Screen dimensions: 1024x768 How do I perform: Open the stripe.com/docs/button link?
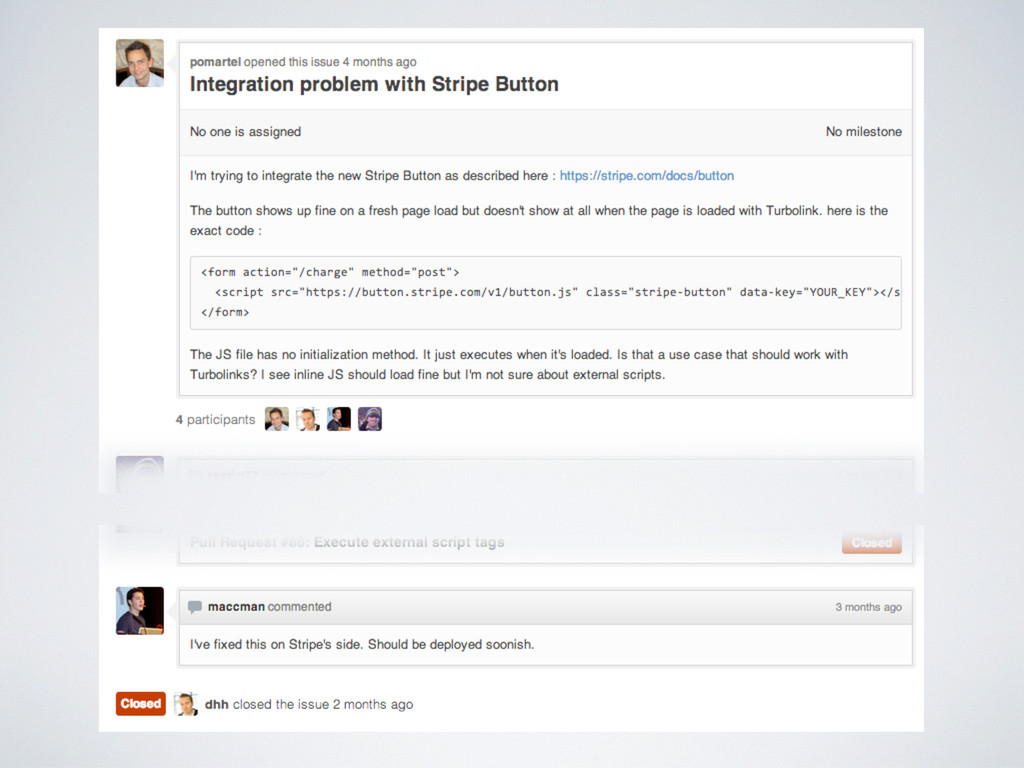(647, 176)
